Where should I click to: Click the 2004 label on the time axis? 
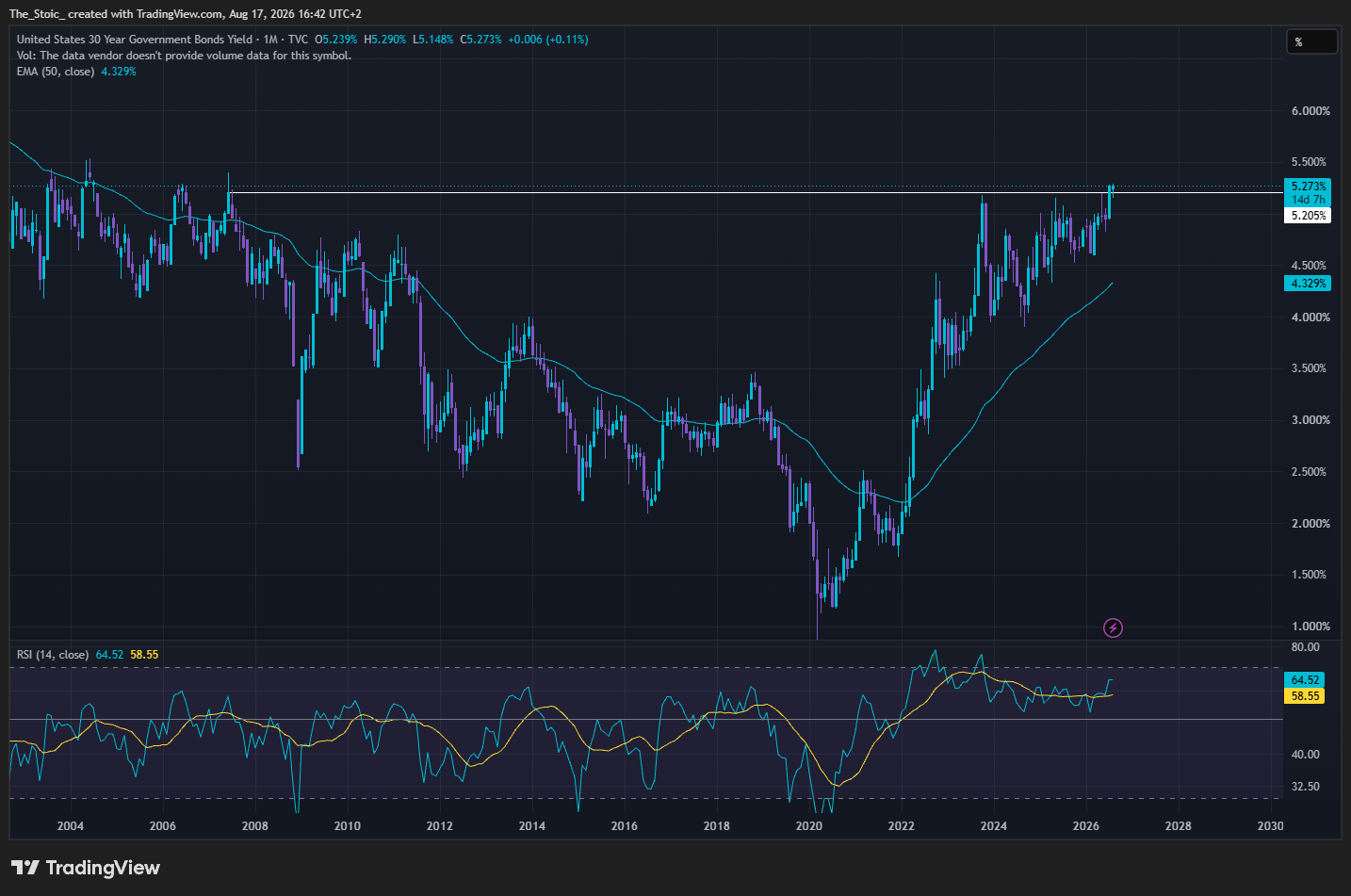[71, 826]
